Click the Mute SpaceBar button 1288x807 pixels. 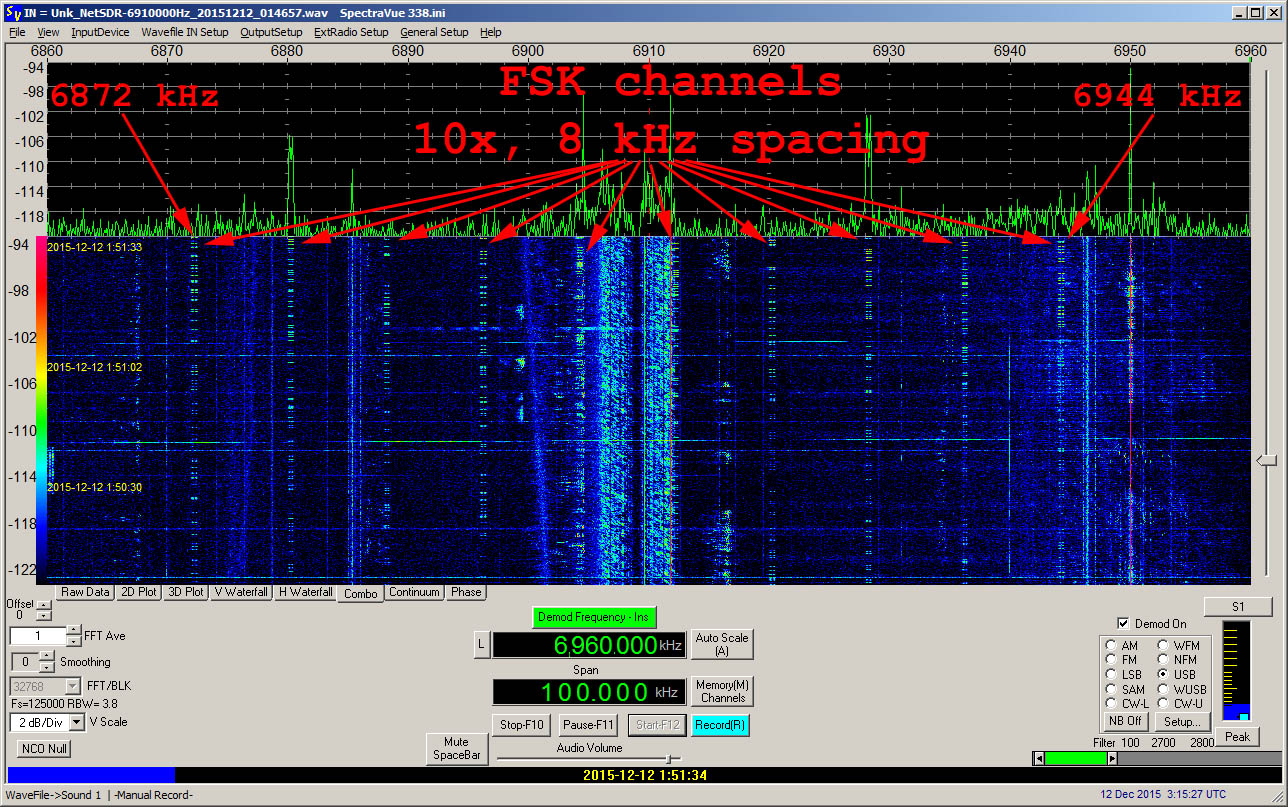coord(458,749)
